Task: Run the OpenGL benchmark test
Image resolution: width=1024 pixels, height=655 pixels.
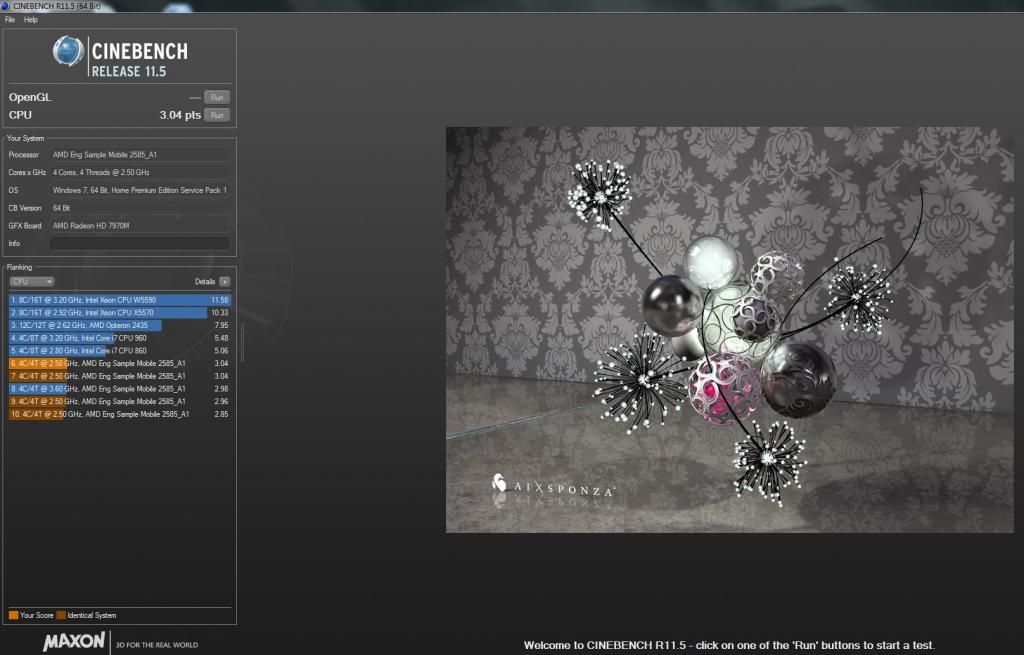Action: 217,97
